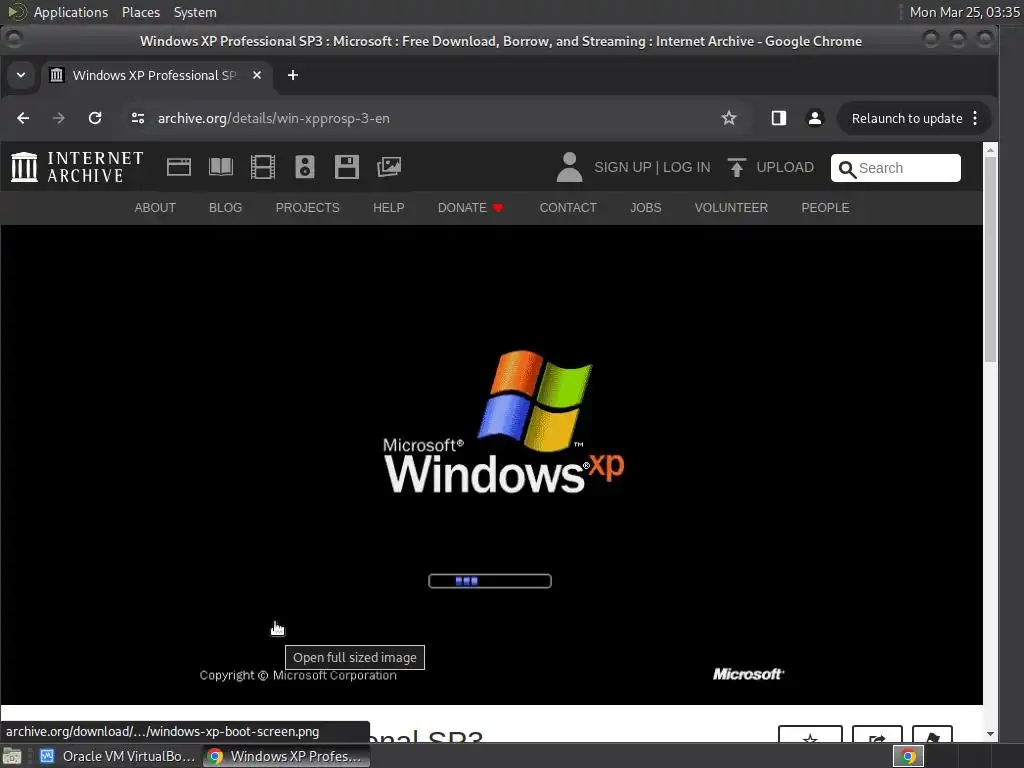The height and width of the screenshot is (768, 1024).
Task: Switch to Windows XP Profes... Chrome taskbar item
Action: point(286,756)
